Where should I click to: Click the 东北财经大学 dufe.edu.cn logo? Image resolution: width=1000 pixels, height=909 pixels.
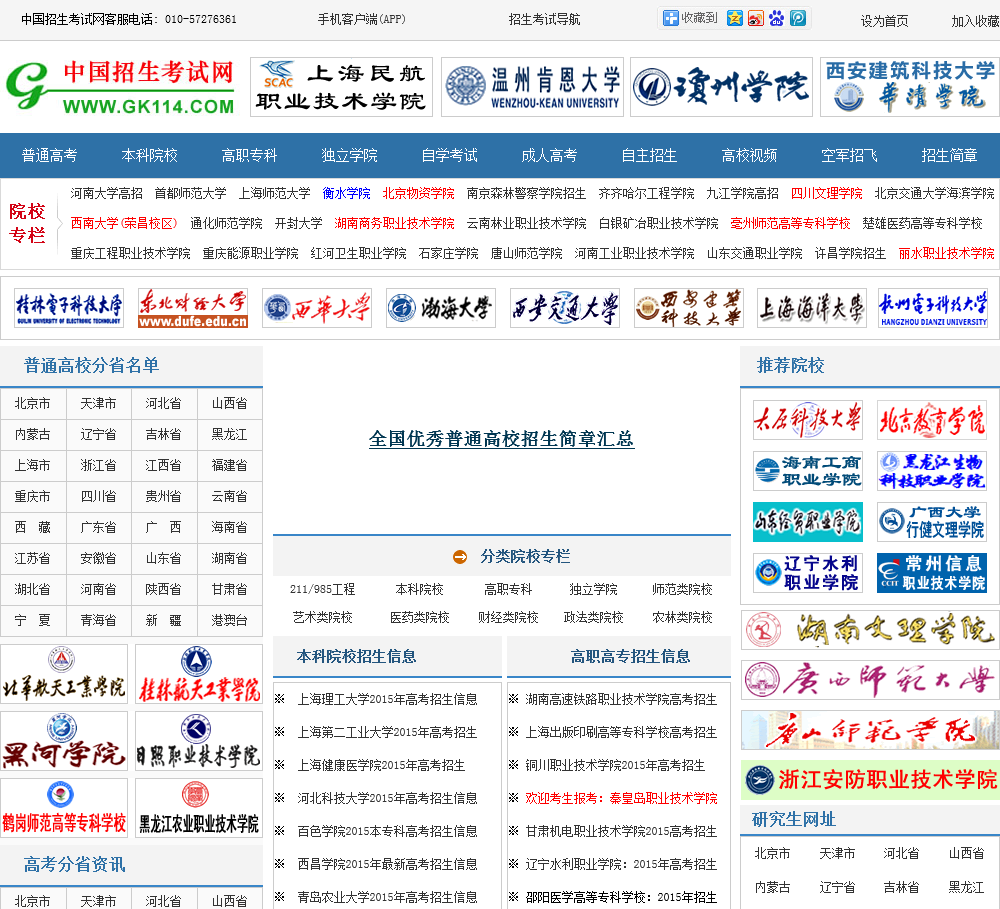(193, 308)
